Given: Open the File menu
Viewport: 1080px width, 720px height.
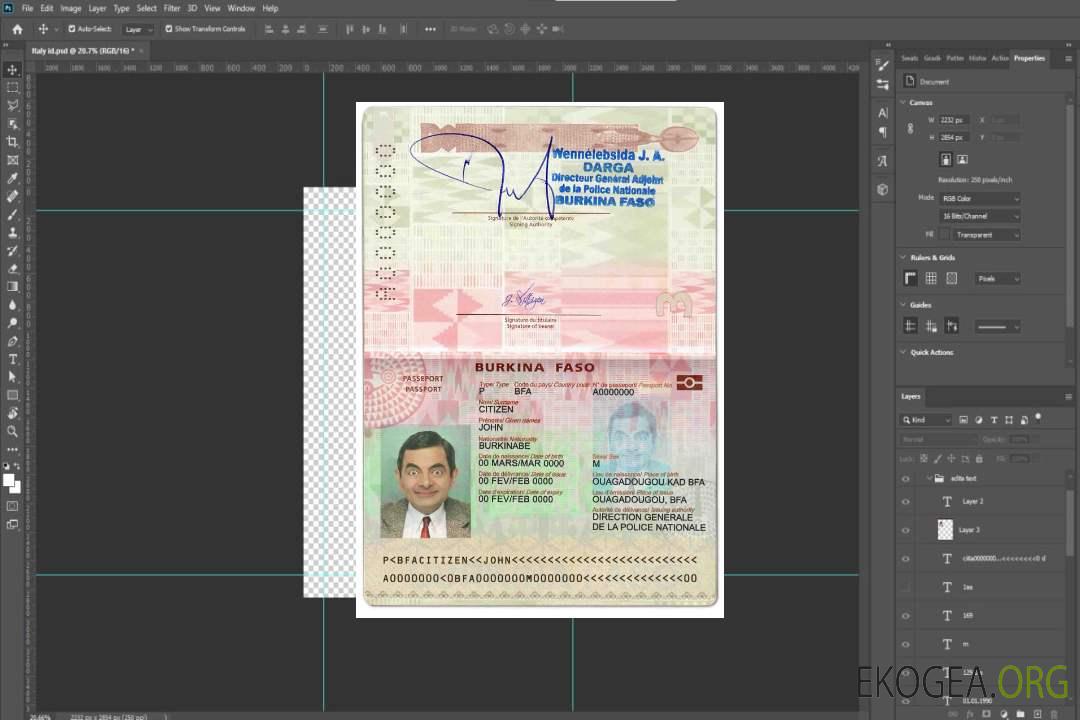Looking at the screenshot, I should click(x=28, y=8).
